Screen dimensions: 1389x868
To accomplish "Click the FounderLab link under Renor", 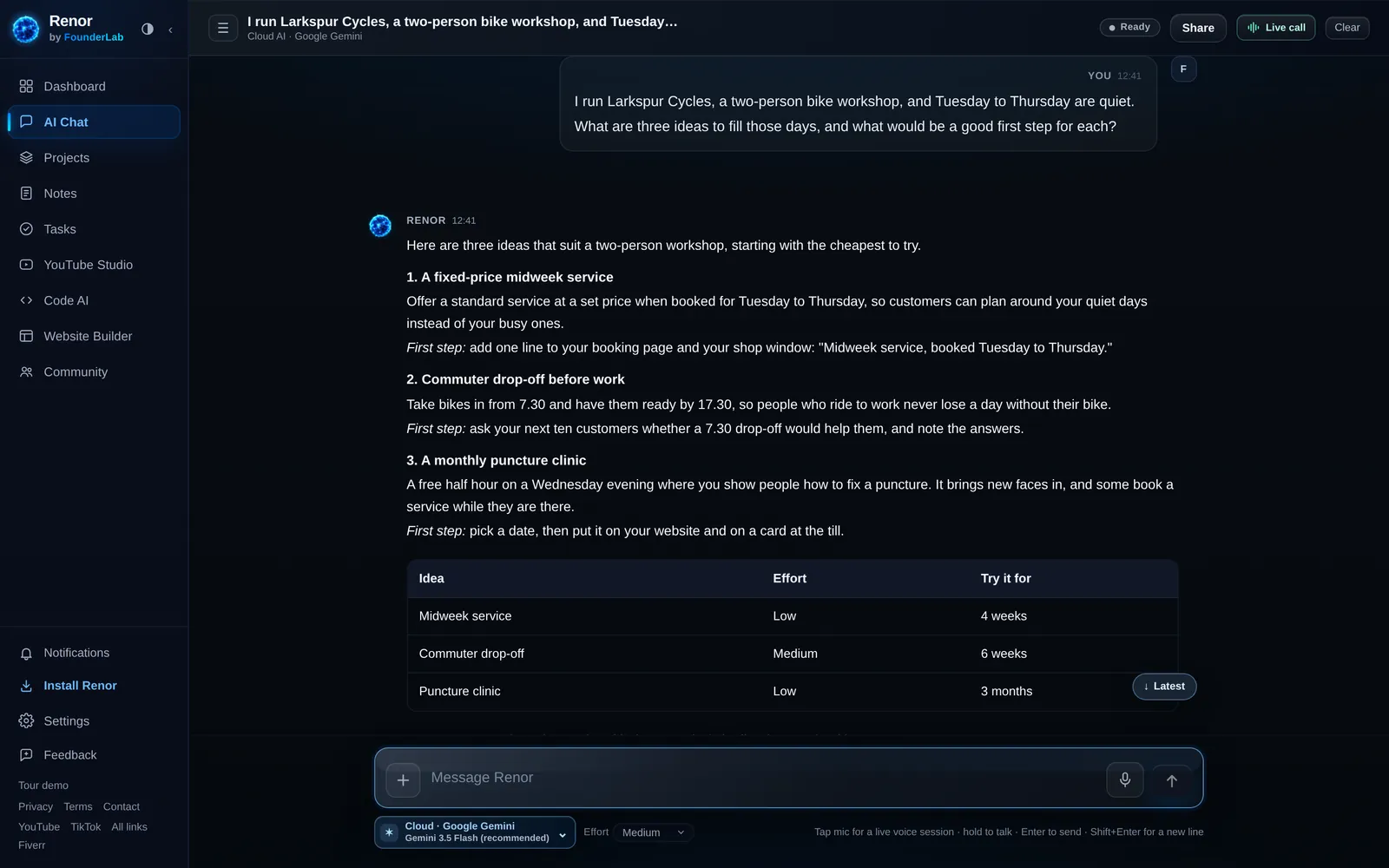I will [x=94, y=37].
